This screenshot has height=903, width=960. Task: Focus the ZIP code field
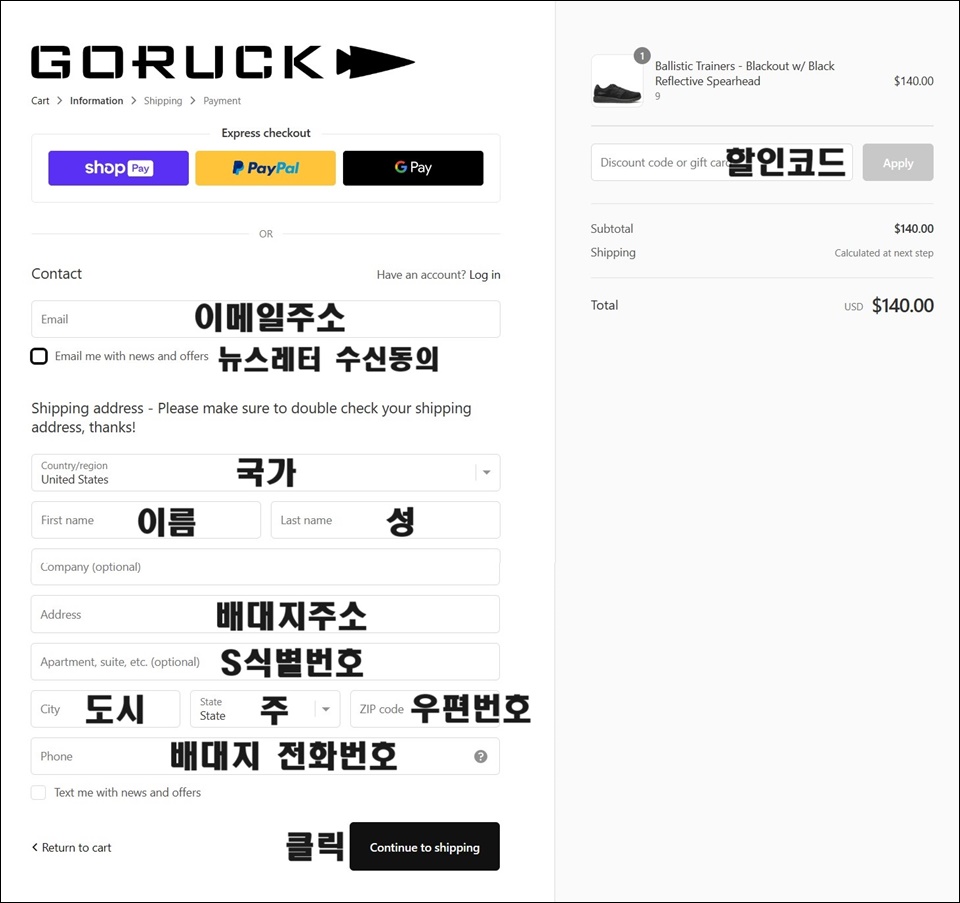pos(425,709)
